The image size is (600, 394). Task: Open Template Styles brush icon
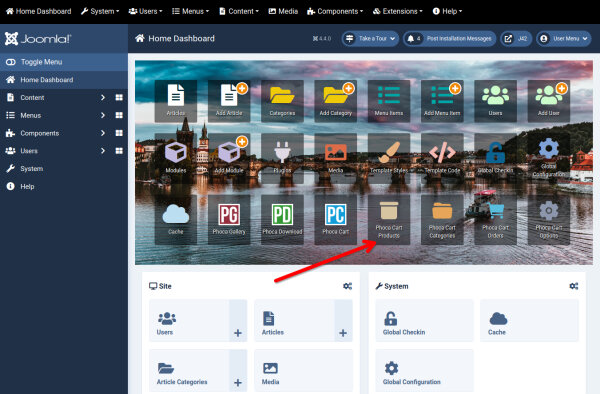click(389, 158)
